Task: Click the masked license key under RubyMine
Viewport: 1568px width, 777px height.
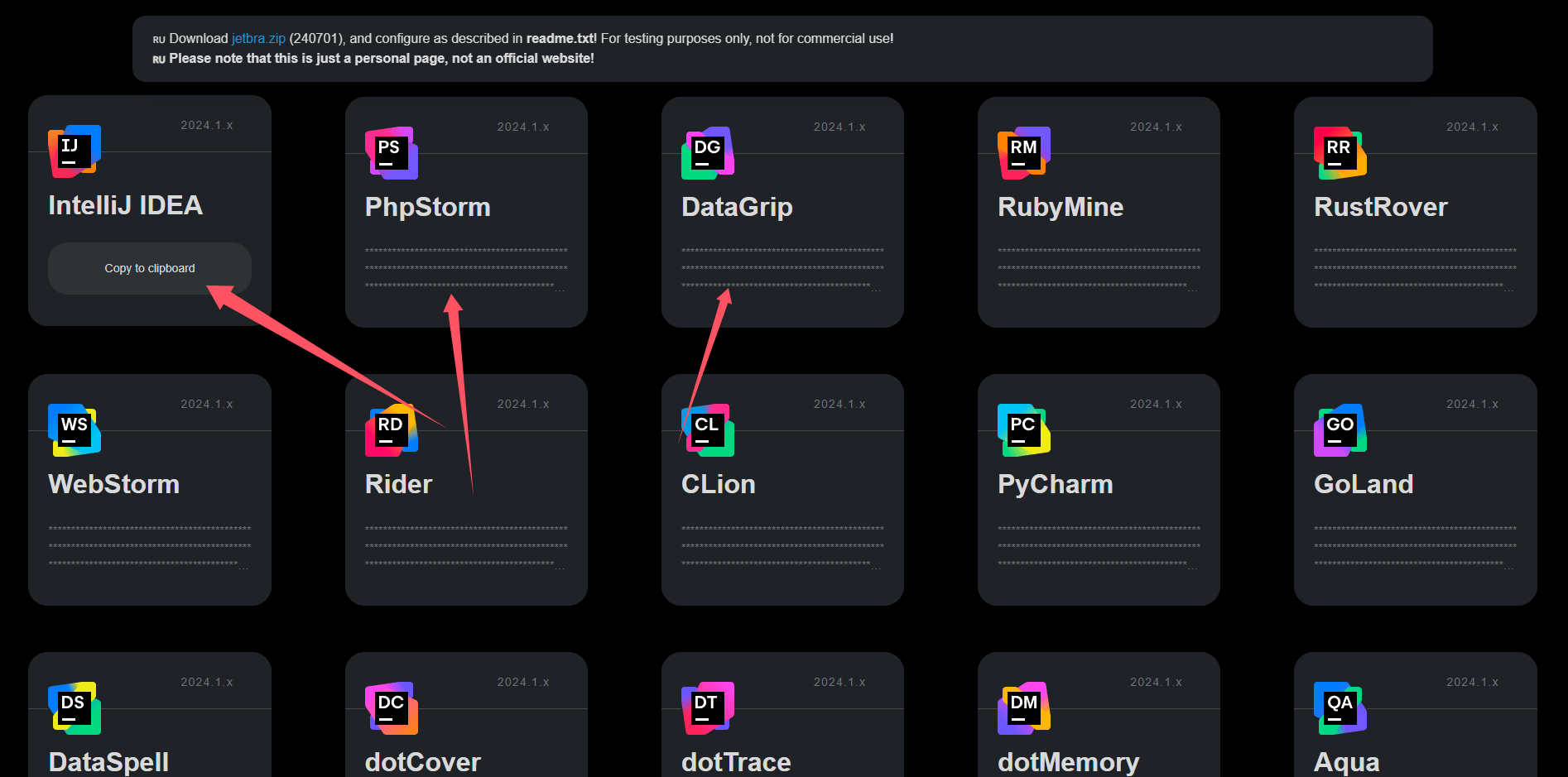Action: tap(1099, 269)
